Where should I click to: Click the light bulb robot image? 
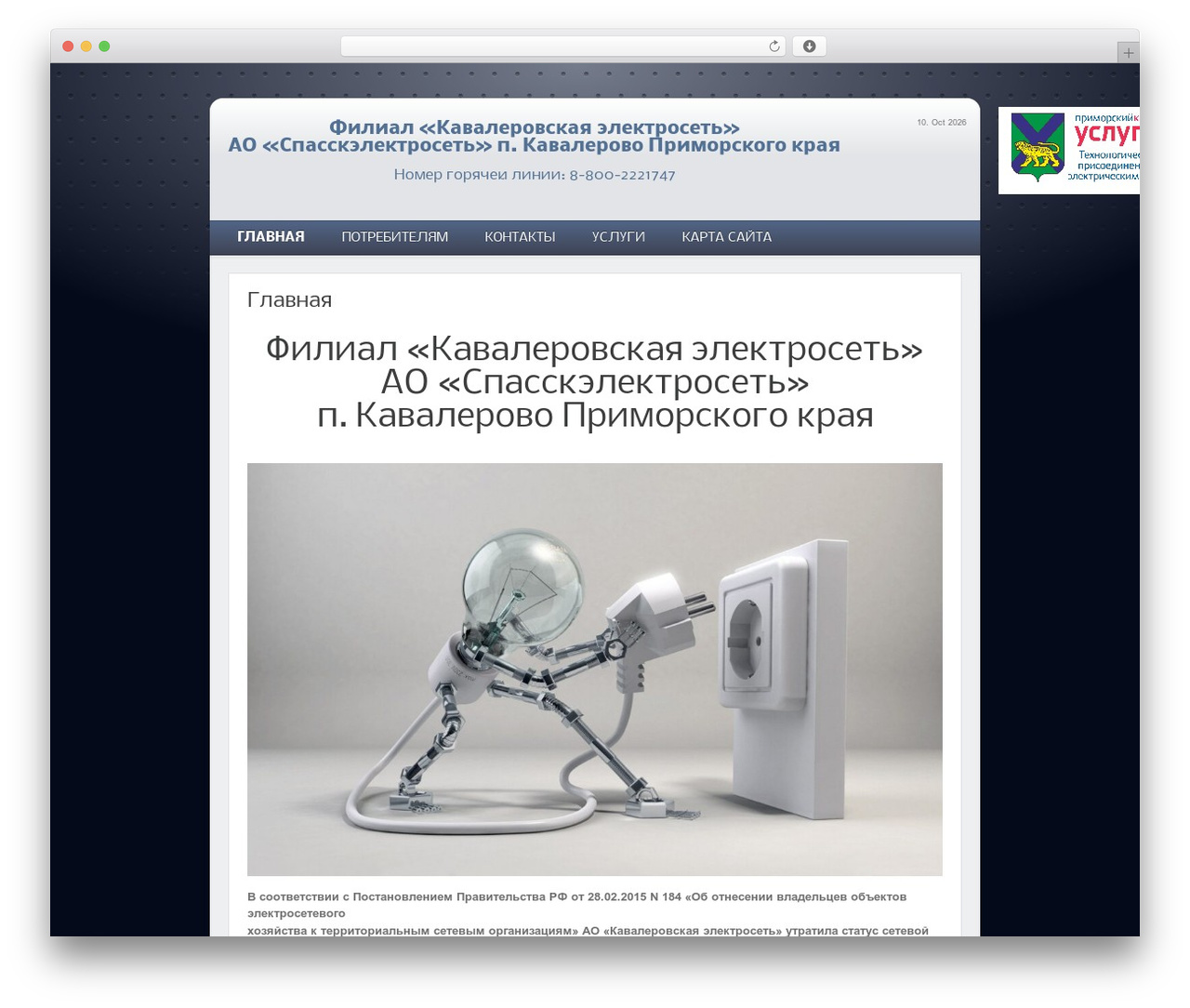(595, 670)
